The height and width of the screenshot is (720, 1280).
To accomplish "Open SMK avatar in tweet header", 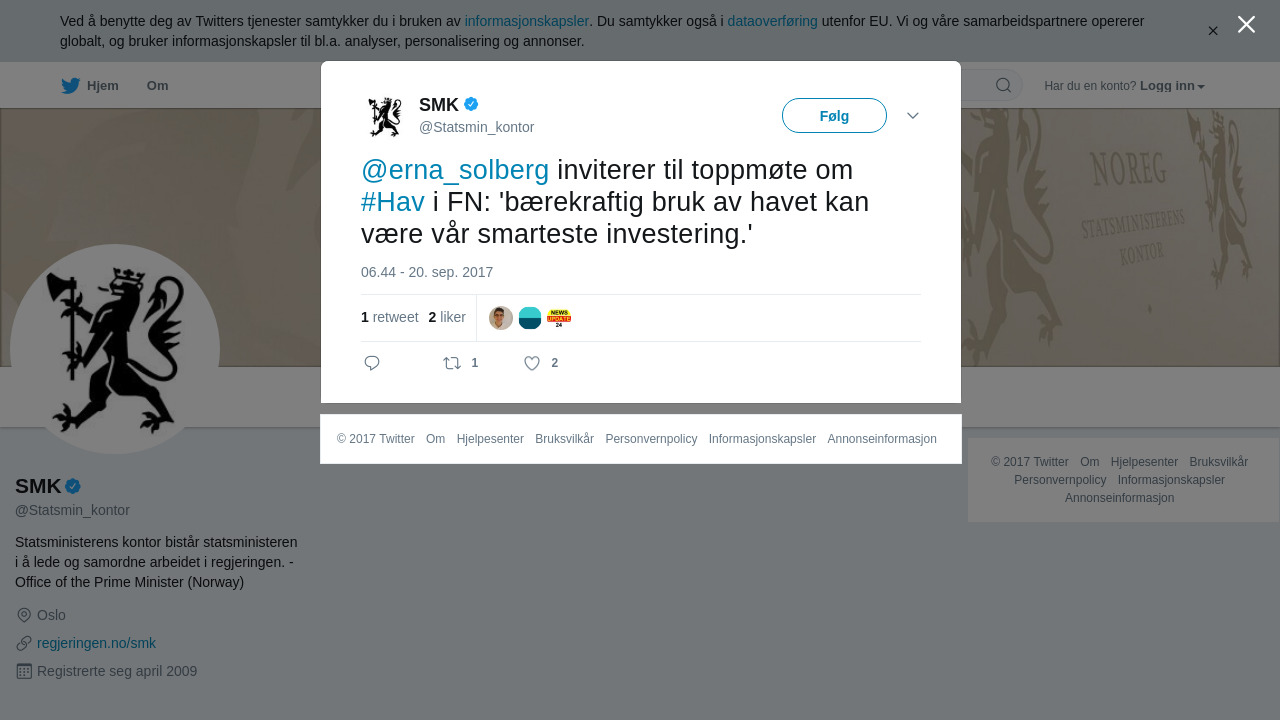I will (384, 116).
